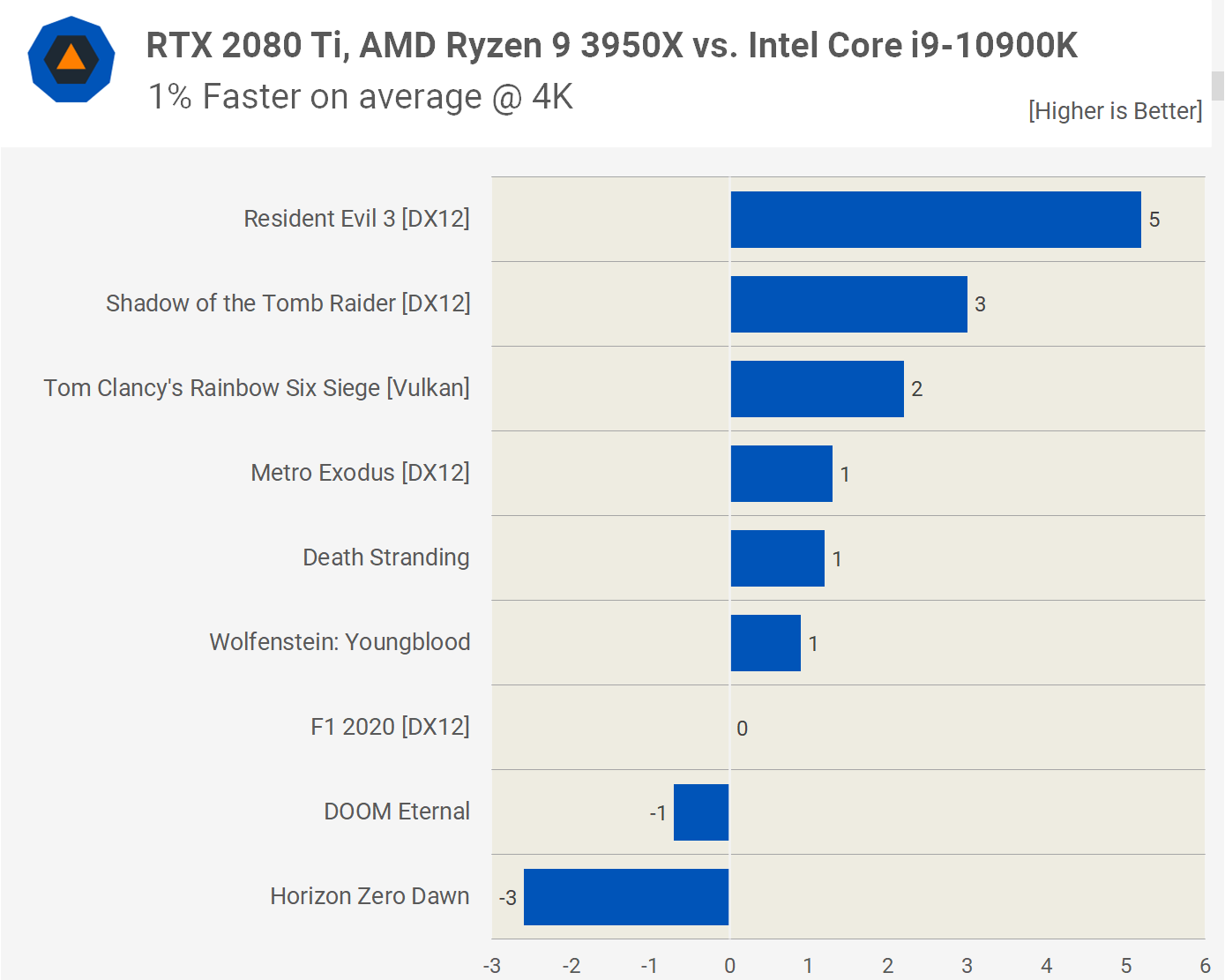Image resolution: width=1225 pixels, height=980 pixels.
Task: Click the TechSpot hexagon logo icon
Action: [x=71, y=59]
